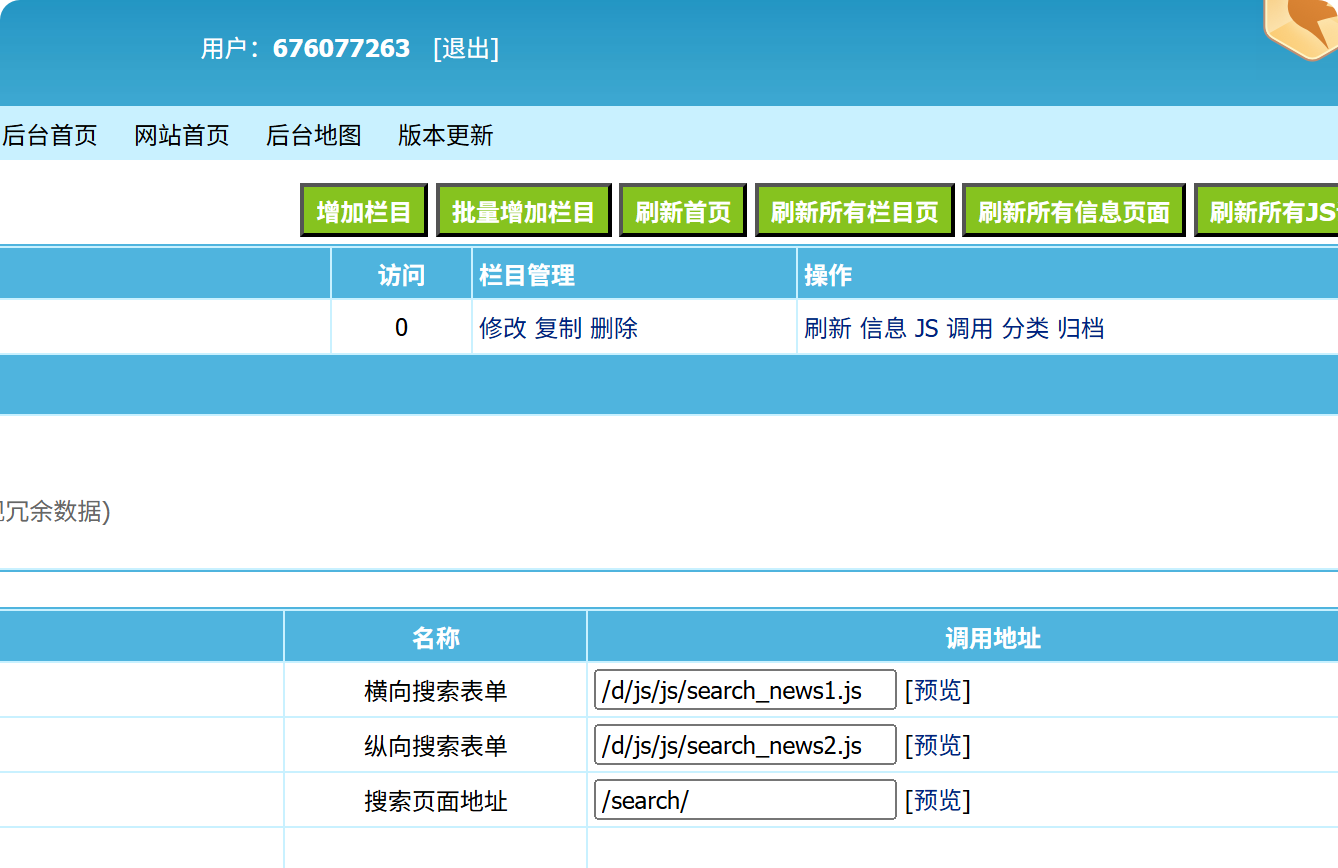1338x868 pixels.
Task: Open the 后台首页 menu item
Action: (x=50, y=135)
